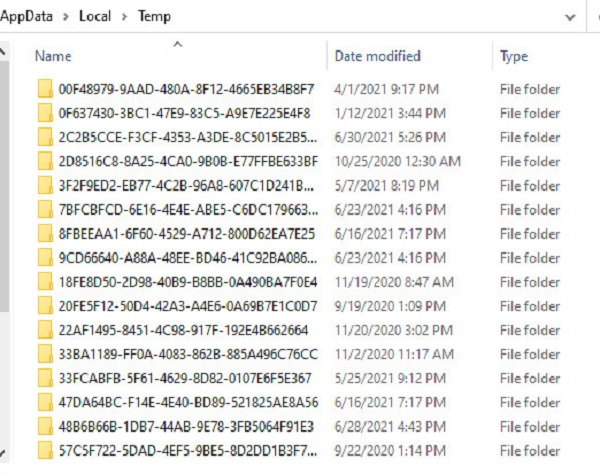The width and height of the screenshot is (600, 474).
Task: Sort files by Date modified column
Action: 378,56
